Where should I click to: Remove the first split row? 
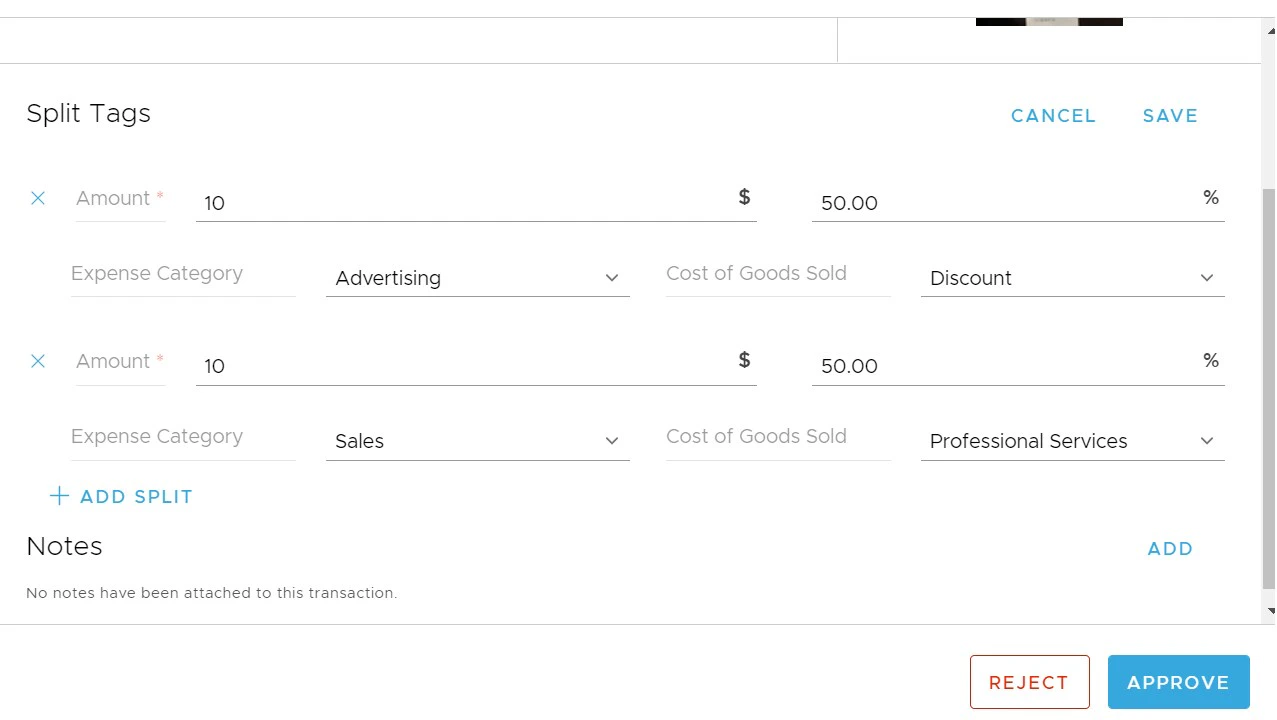pos(38,198)
